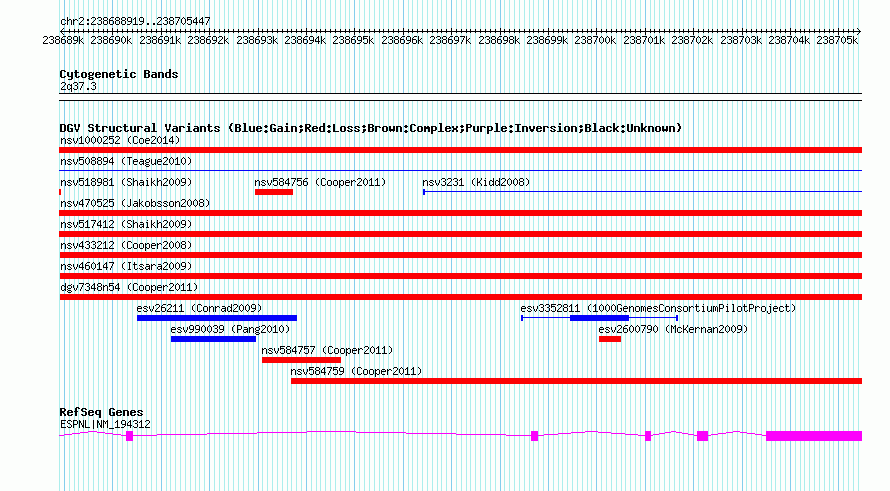The height and width of the screenshot is (491, 890).
Task: Select the blue bar under esv990039
Action: pyautogui.click(x=213, y=339)
